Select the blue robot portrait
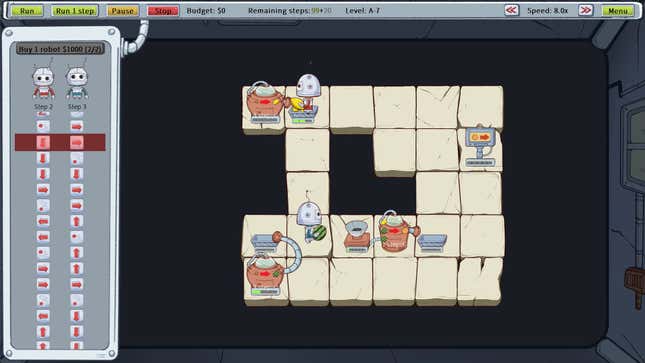The width and height of the screenshot is (645, 363). click(x=77, y=83)
